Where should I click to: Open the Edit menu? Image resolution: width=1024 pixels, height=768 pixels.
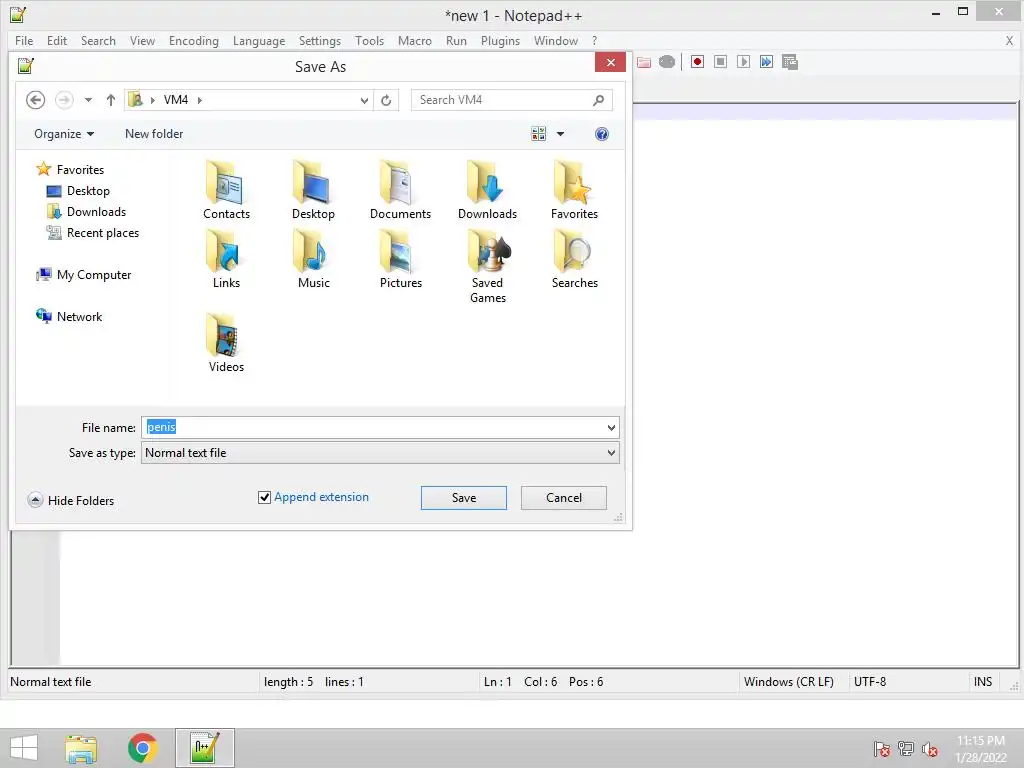coord(57,40)
